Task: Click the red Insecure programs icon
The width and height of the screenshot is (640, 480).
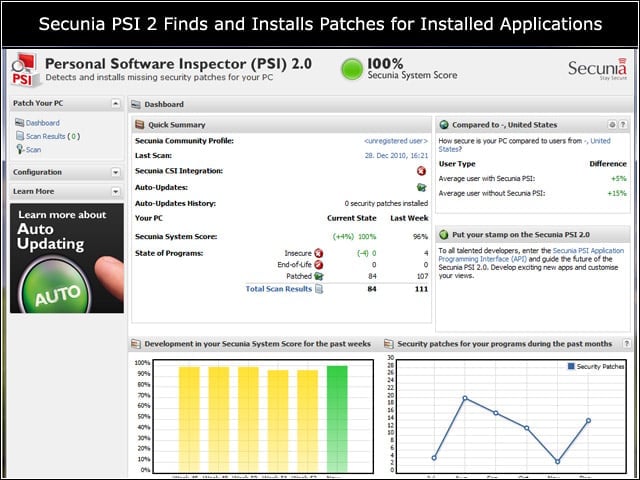Action: [x=319, y=253]
